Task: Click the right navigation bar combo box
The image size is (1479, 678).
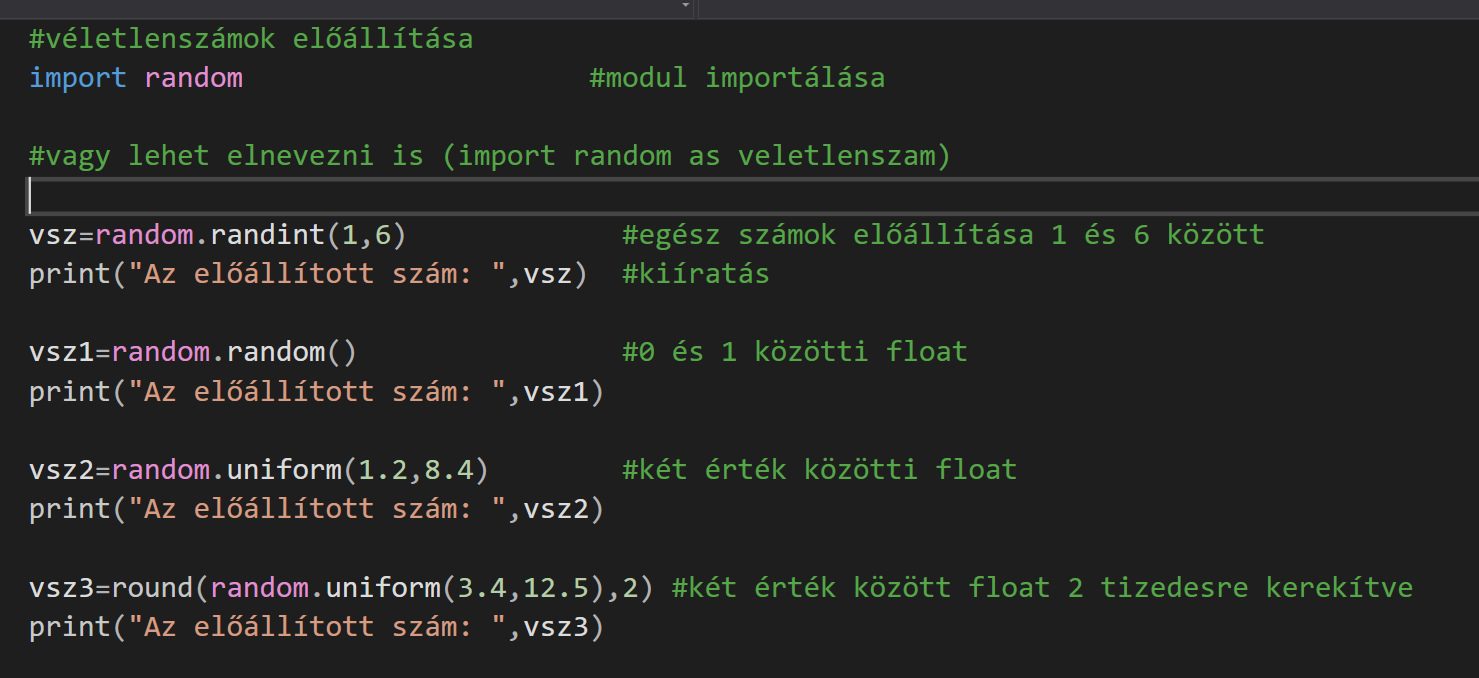Action: tap(1087, 7)
